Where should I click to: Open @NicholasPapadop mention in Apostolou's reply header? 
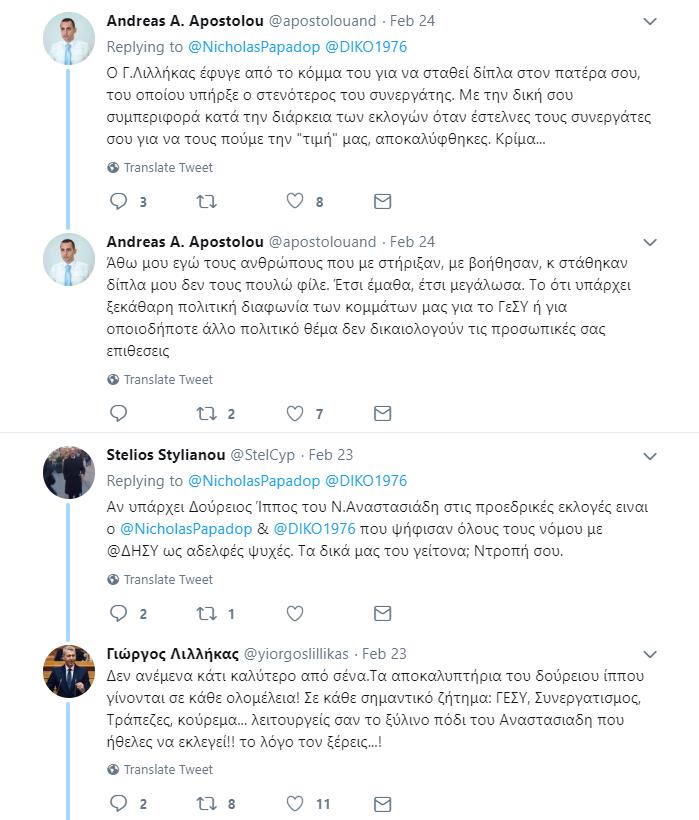[x=254, y=47]
